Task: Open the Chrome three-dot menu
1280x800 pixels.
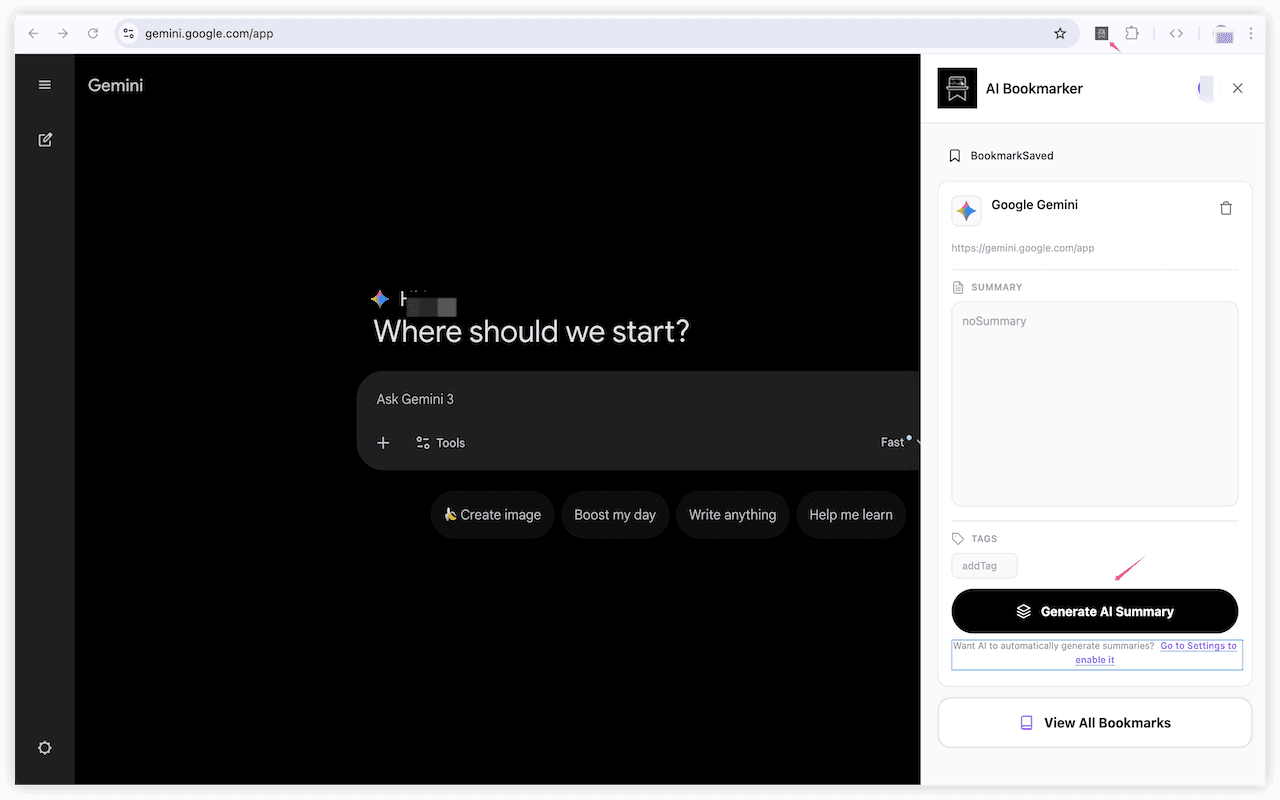Action: [1251, 33]
